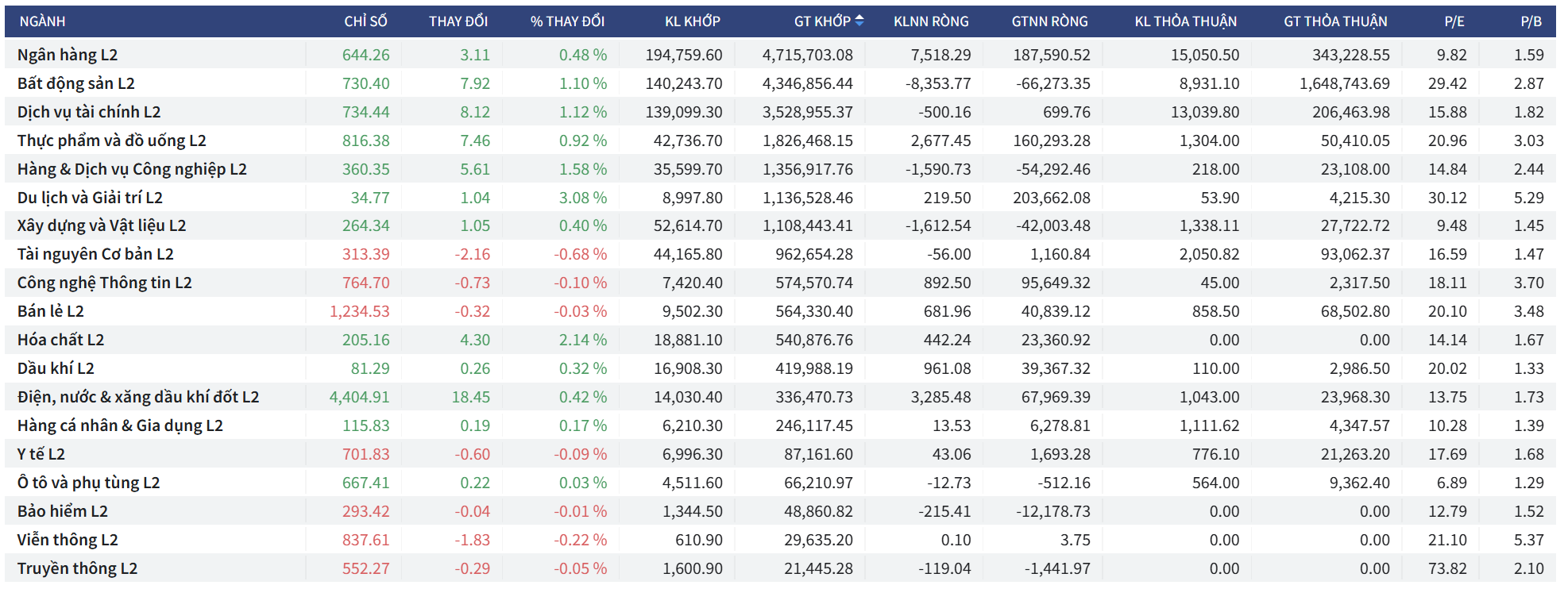The width and height of the screenshot is (1568, 589).
Task: Open Dịch vụ tài chính L2 sector
Action: 89,112
